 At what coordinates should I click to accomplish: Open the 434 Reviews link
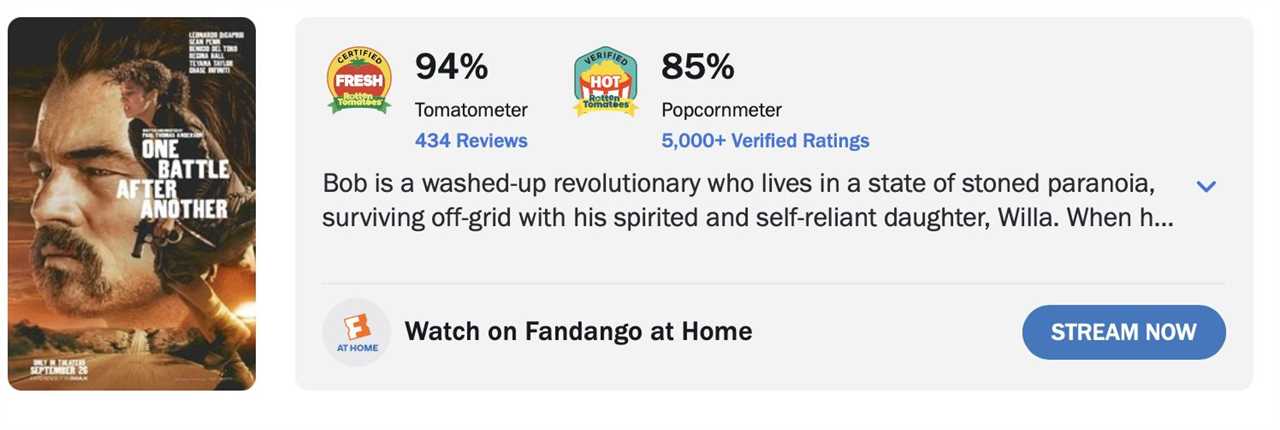pyautogui.click(x=471, y=141)
